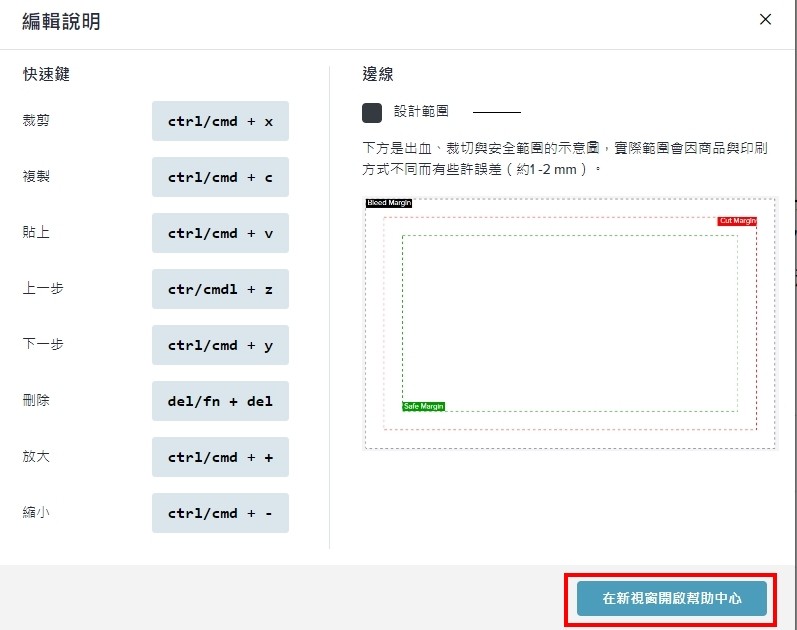Image resolution: width=797 pixels, height=630 pixels.
Task: Click the ctrl/cmd + y redo badge
Action: (x=220, y=345)
